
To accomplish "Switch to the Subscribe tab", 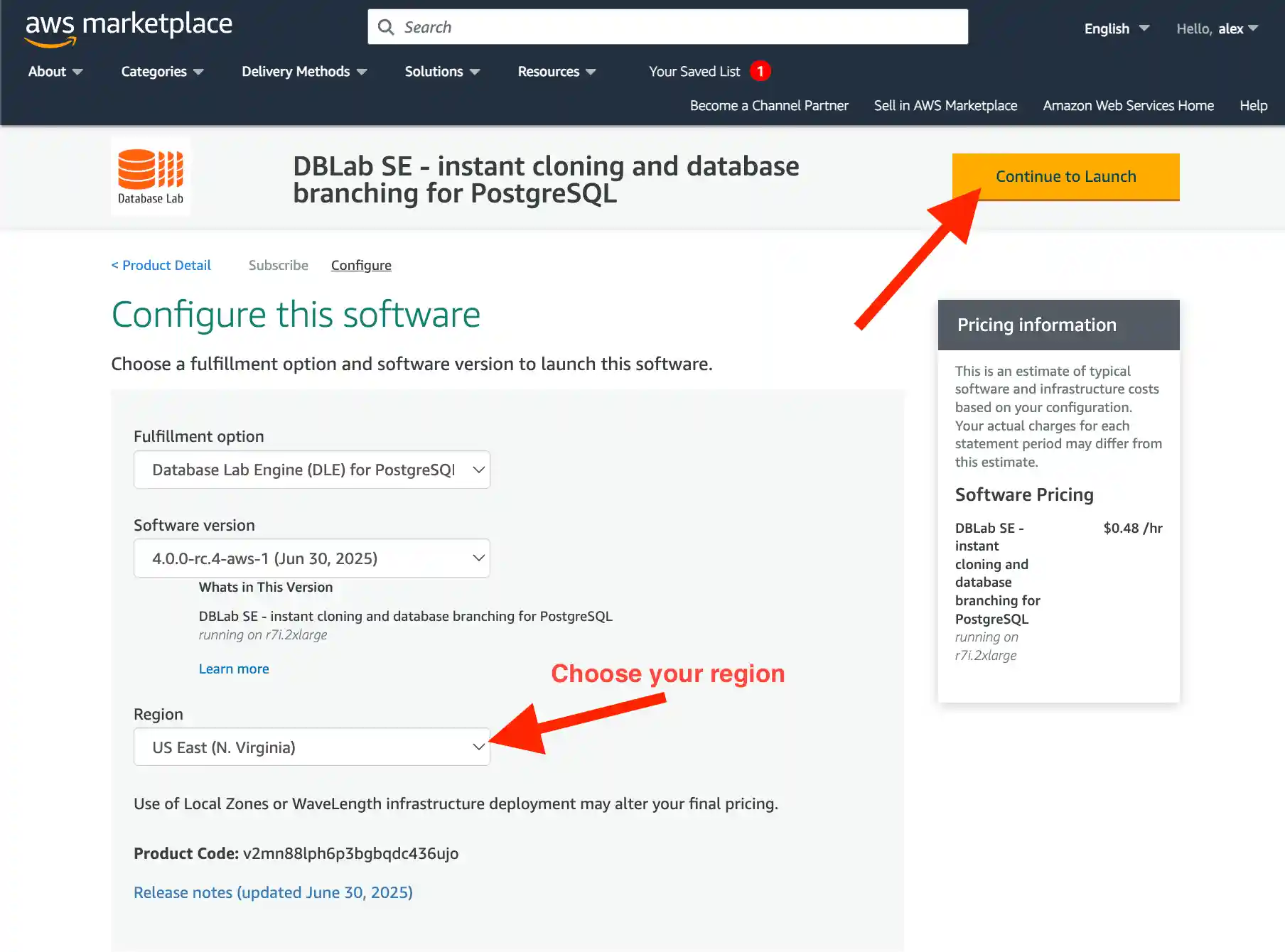I will pyautogui.click(x=278, y=265).
